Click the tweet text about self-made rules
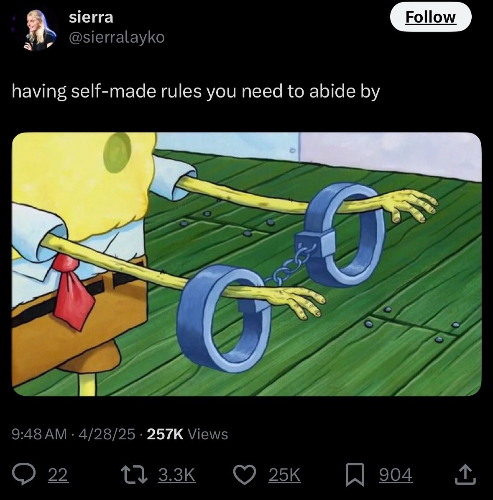 [196, 92]
